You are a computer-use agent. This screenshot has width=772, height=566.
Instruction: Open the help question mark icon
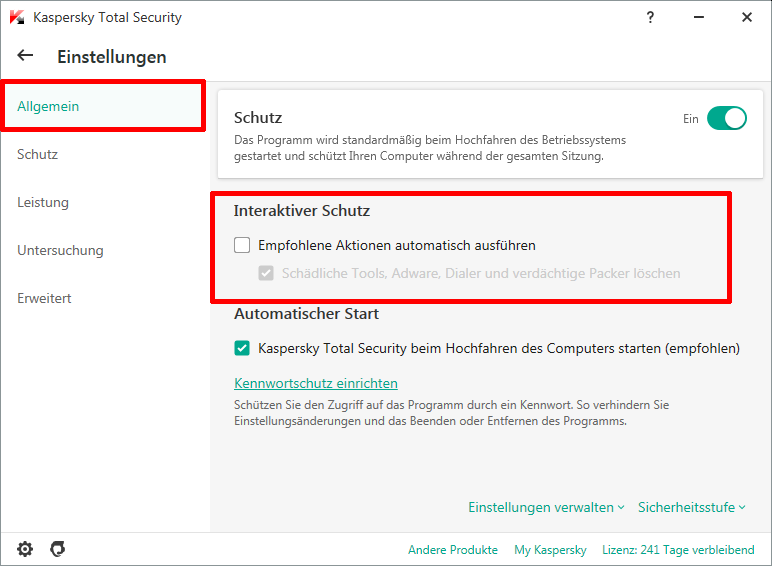[x=650, y=17]
